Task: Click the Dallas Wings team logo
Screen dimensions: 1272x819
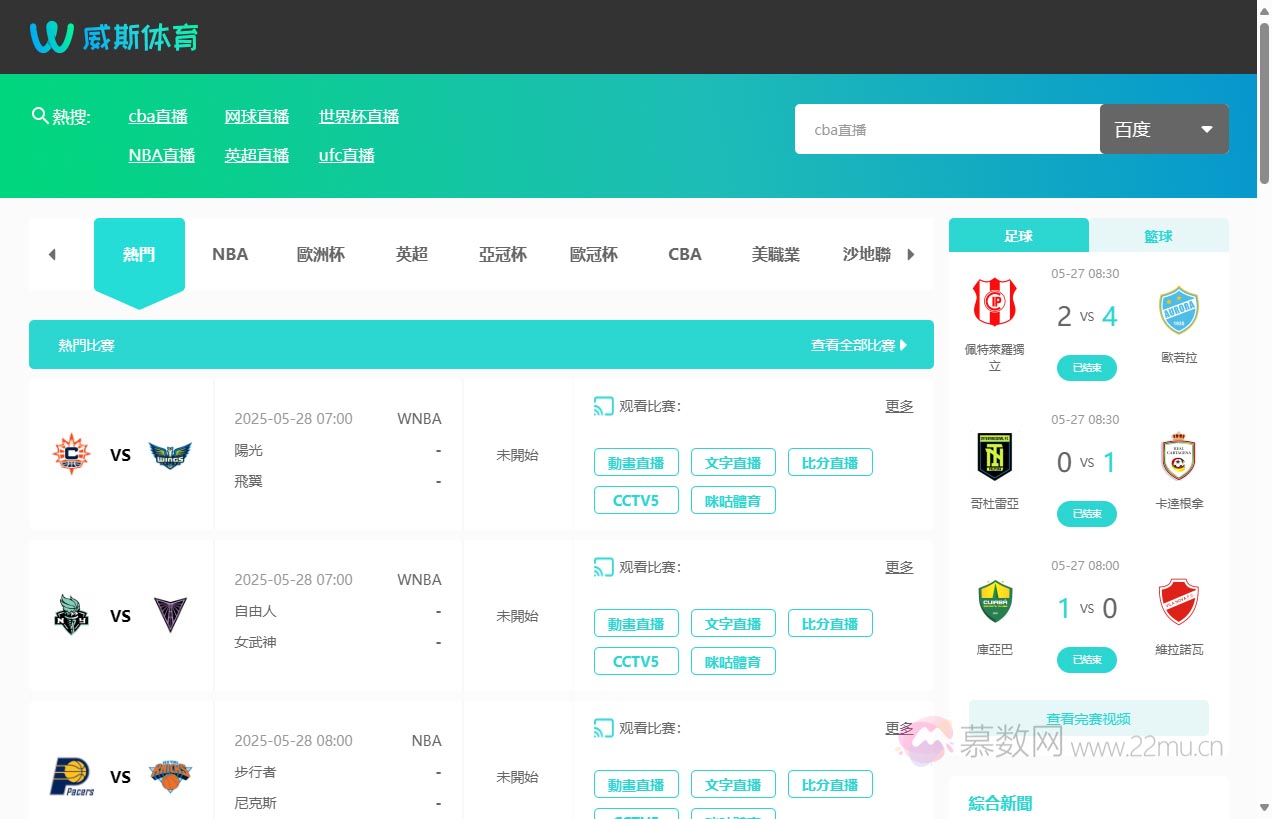Action: point(170,455)
